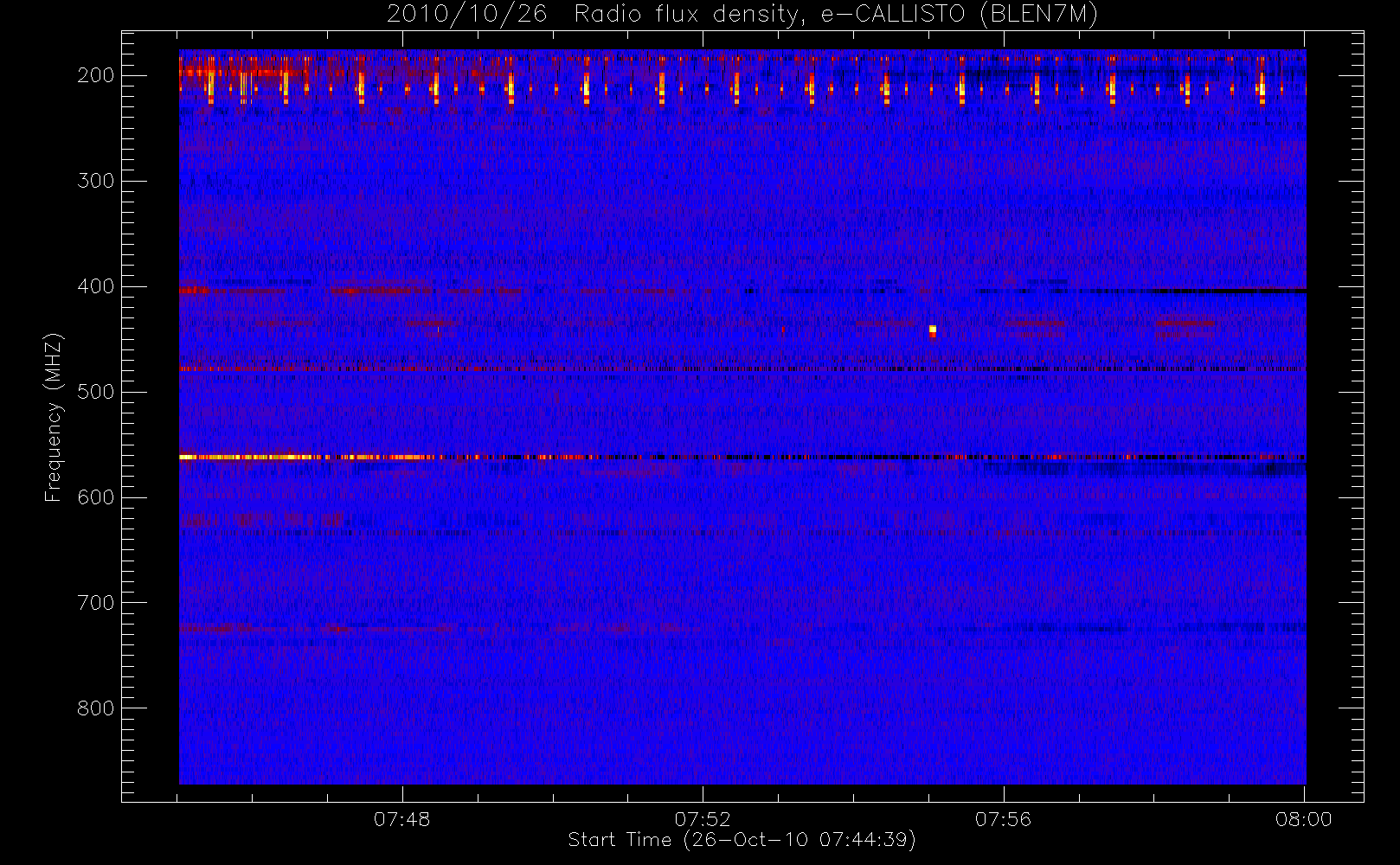The height and width of the screenshot is (865, 1400).
Task: Click the 08:00 time tick label
Action: pyautogui.click(x=1304, y=819)
